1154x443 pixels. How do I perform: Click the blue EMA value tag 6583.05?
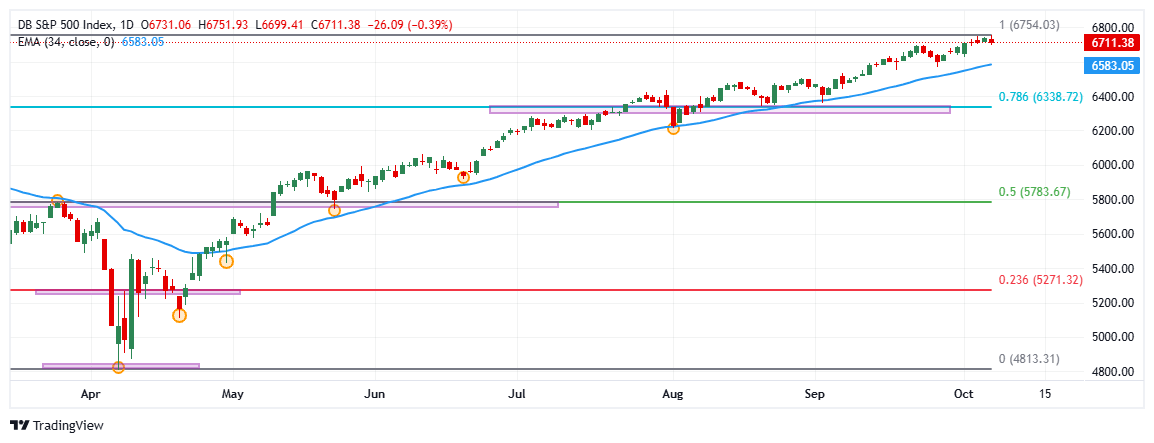tap(1112, 65)
